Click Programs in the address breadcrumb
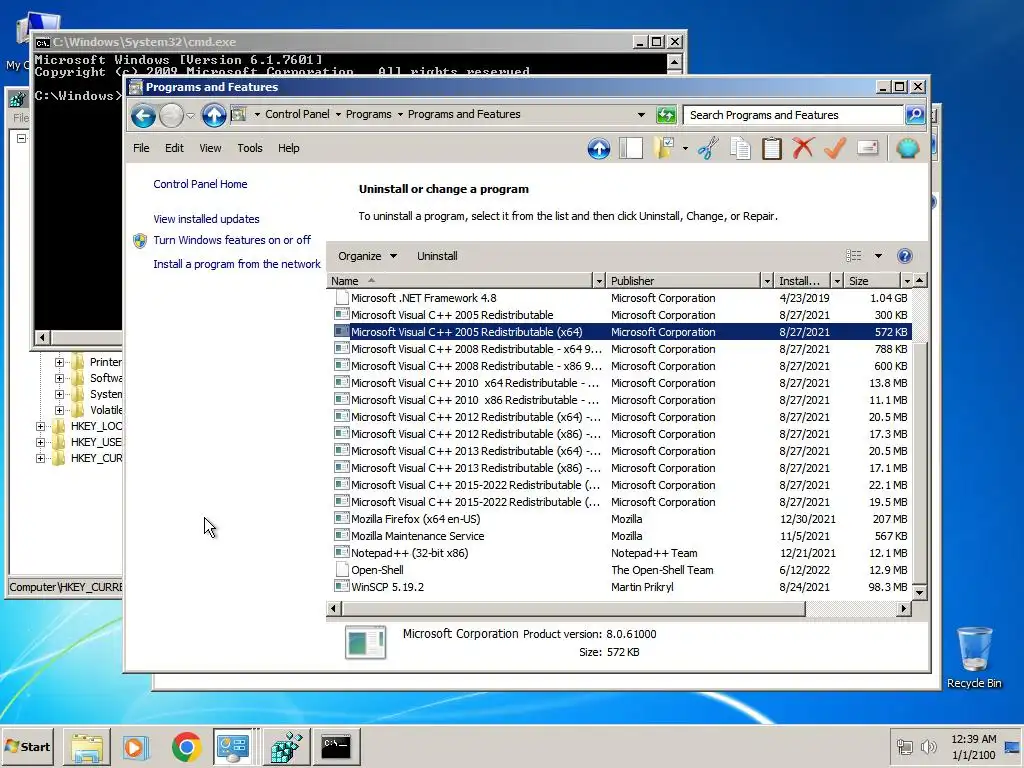Image resolution: width=1024 pixels, height=768 pixels. coord(368,114)
